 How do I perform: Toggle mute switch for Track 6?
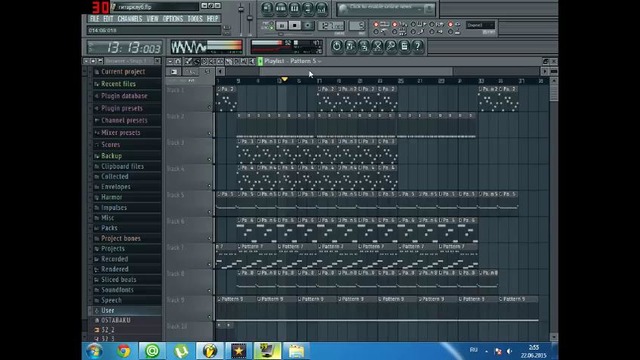click(209, 238)
